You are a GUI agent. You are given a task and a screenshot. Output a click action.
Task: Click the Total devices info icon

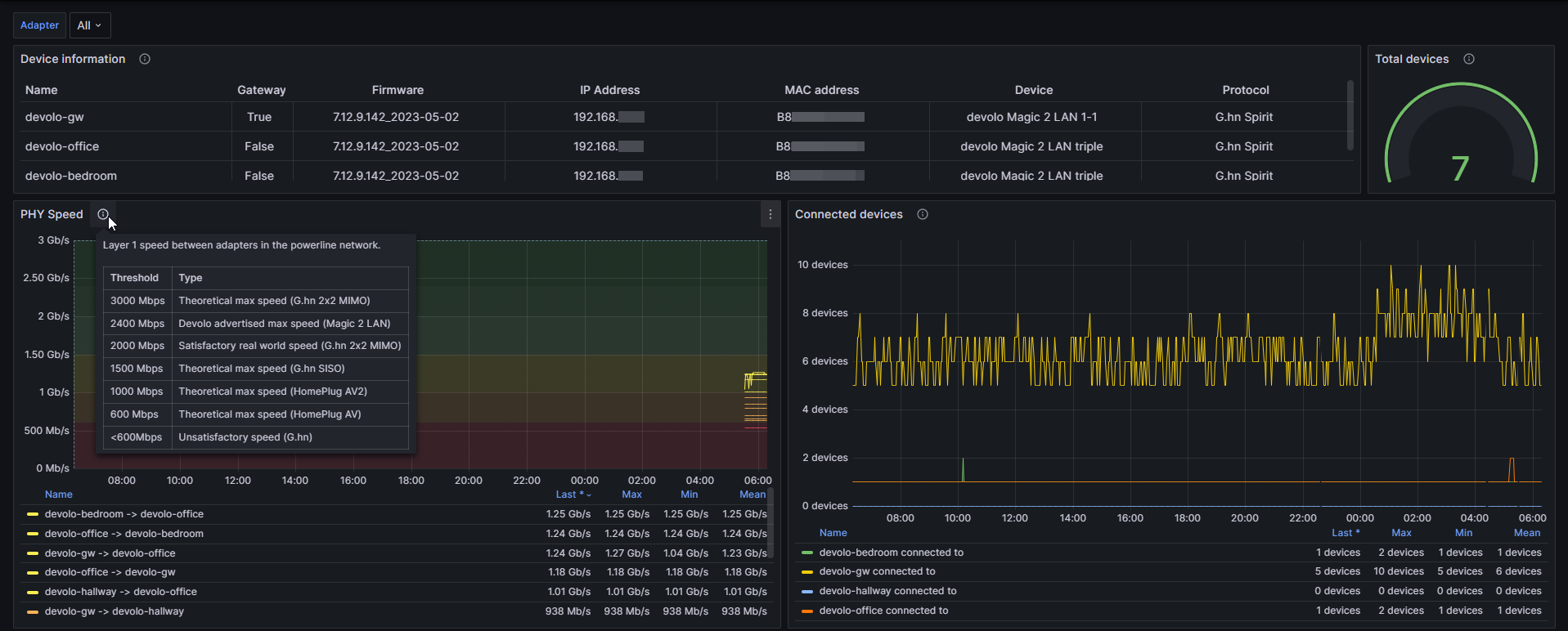click(1469, 59)
